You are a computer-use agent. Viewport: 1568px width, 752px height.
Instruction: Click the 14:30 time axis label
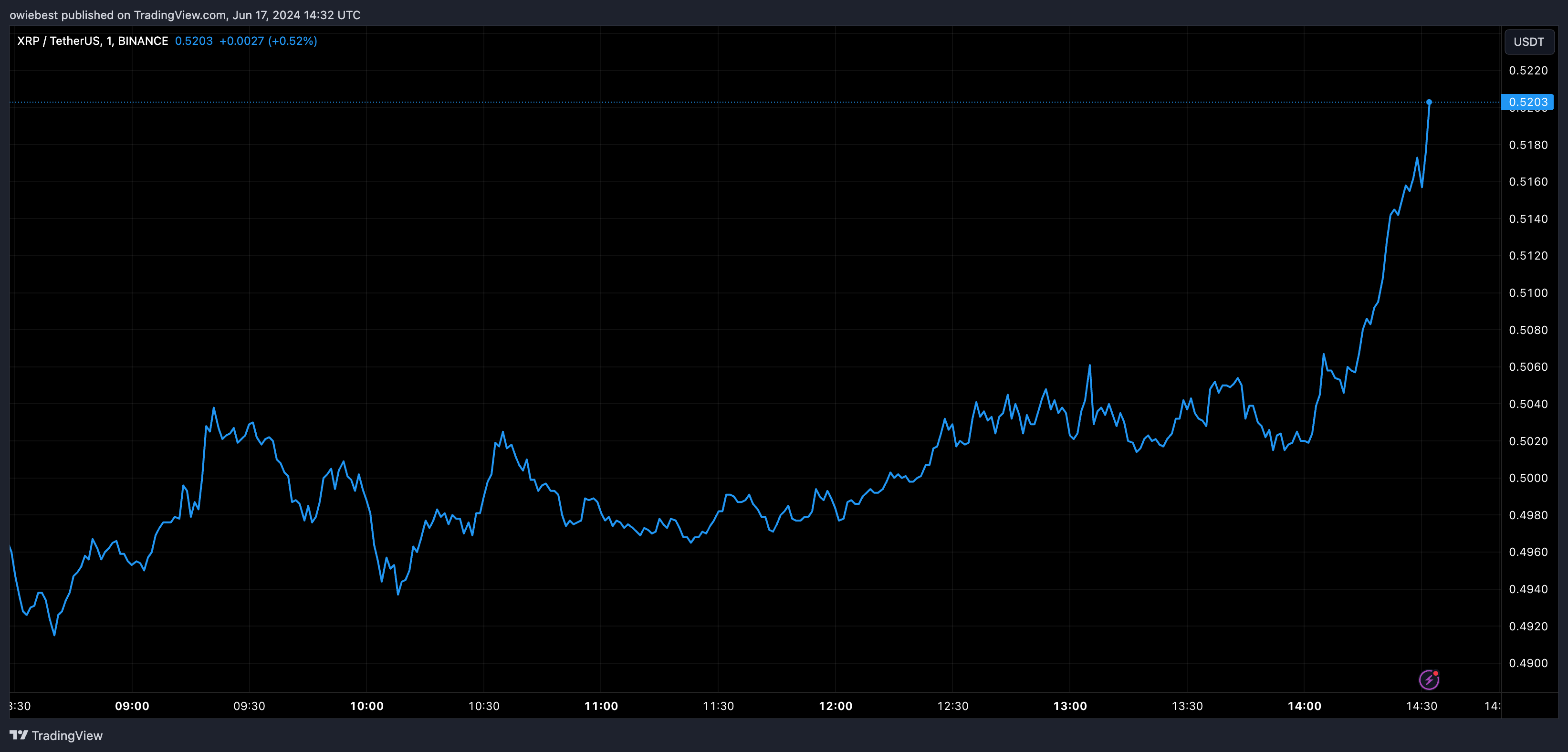coord(1422,706)
